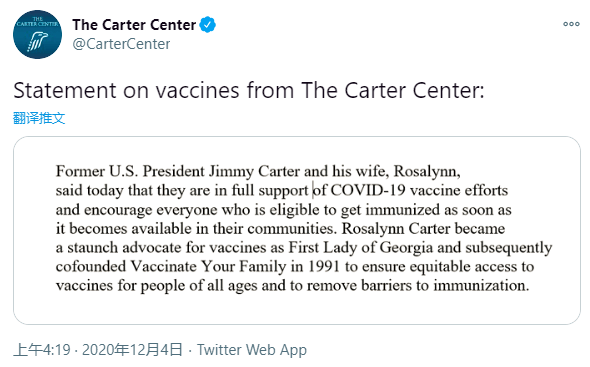Open the Twitter Web App source link
This screenshot has width=590, height=367.
click(252, 350)
